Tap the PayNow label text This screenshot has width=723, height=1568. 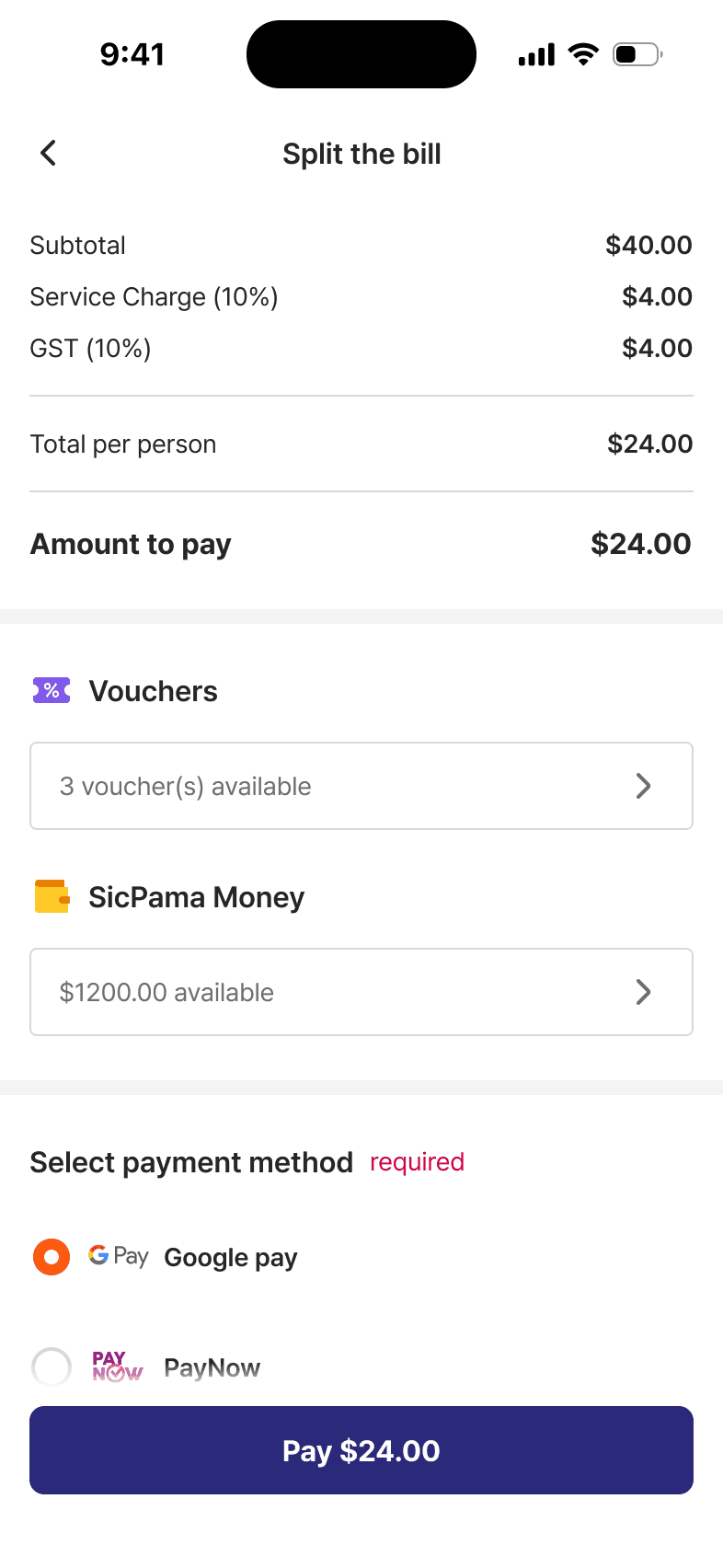pos(212,1368)
